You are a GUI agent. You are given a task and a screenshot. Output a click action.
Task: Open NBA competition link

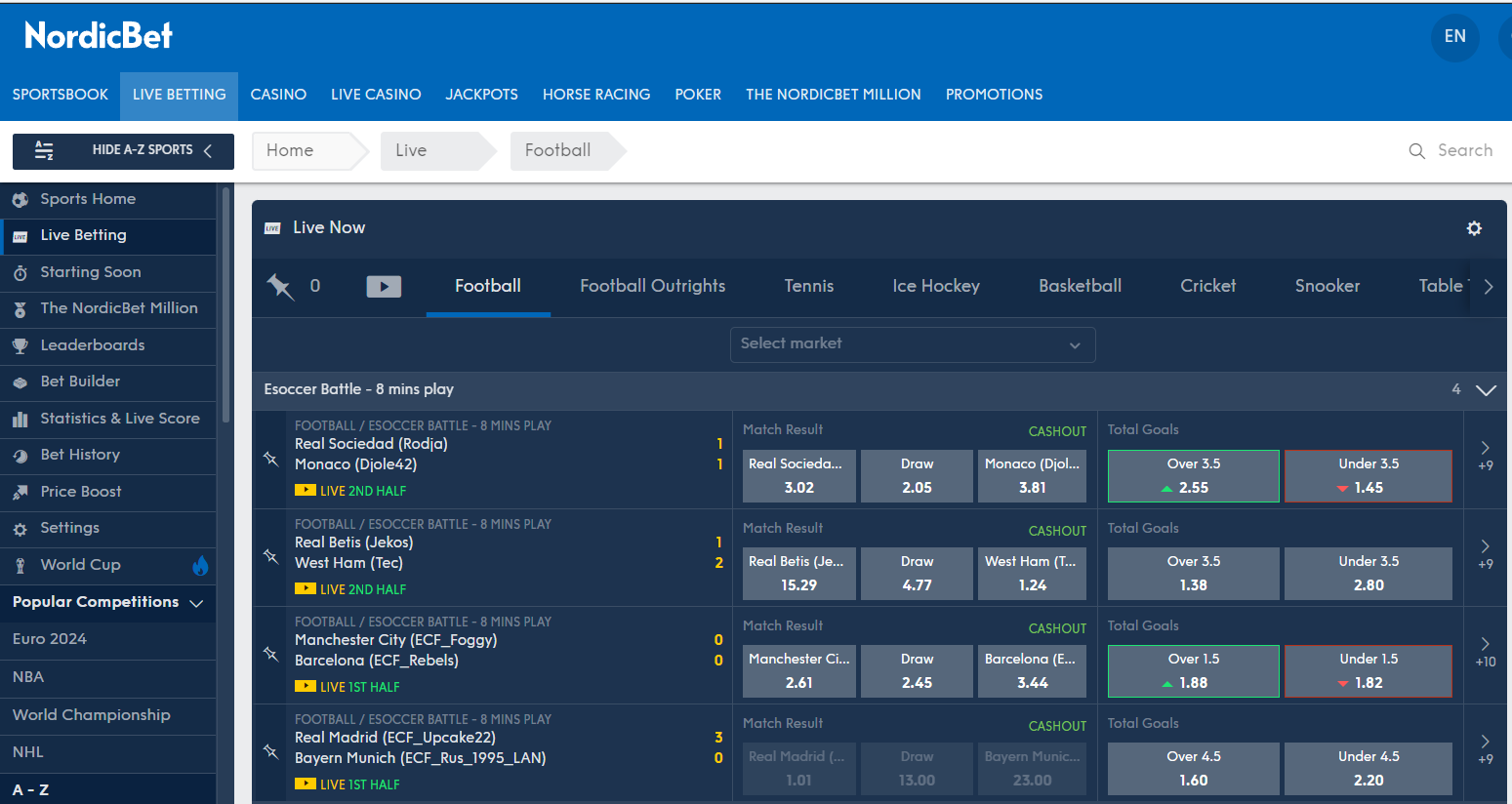tap(28, 677)
